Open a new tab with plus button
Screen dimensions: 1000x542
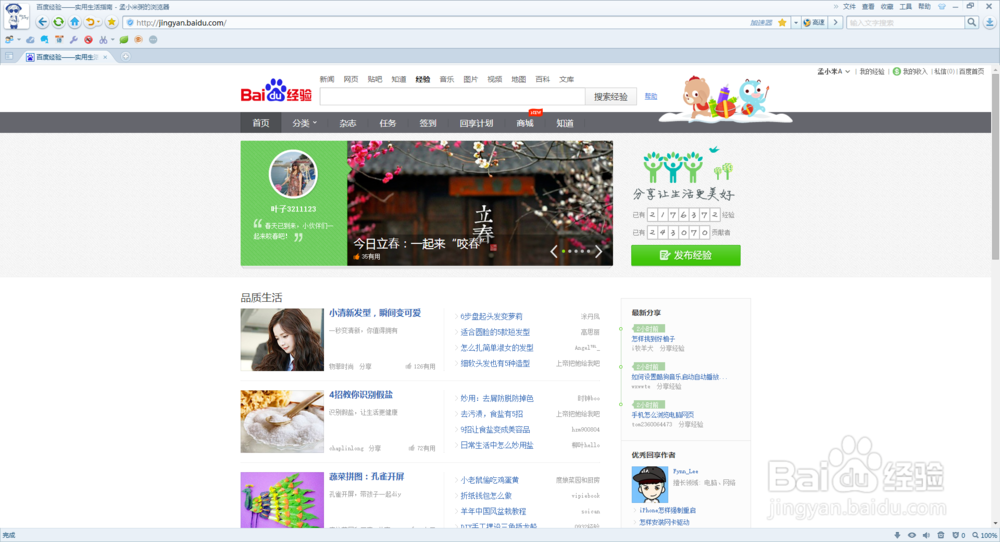(x=126, y=57)
